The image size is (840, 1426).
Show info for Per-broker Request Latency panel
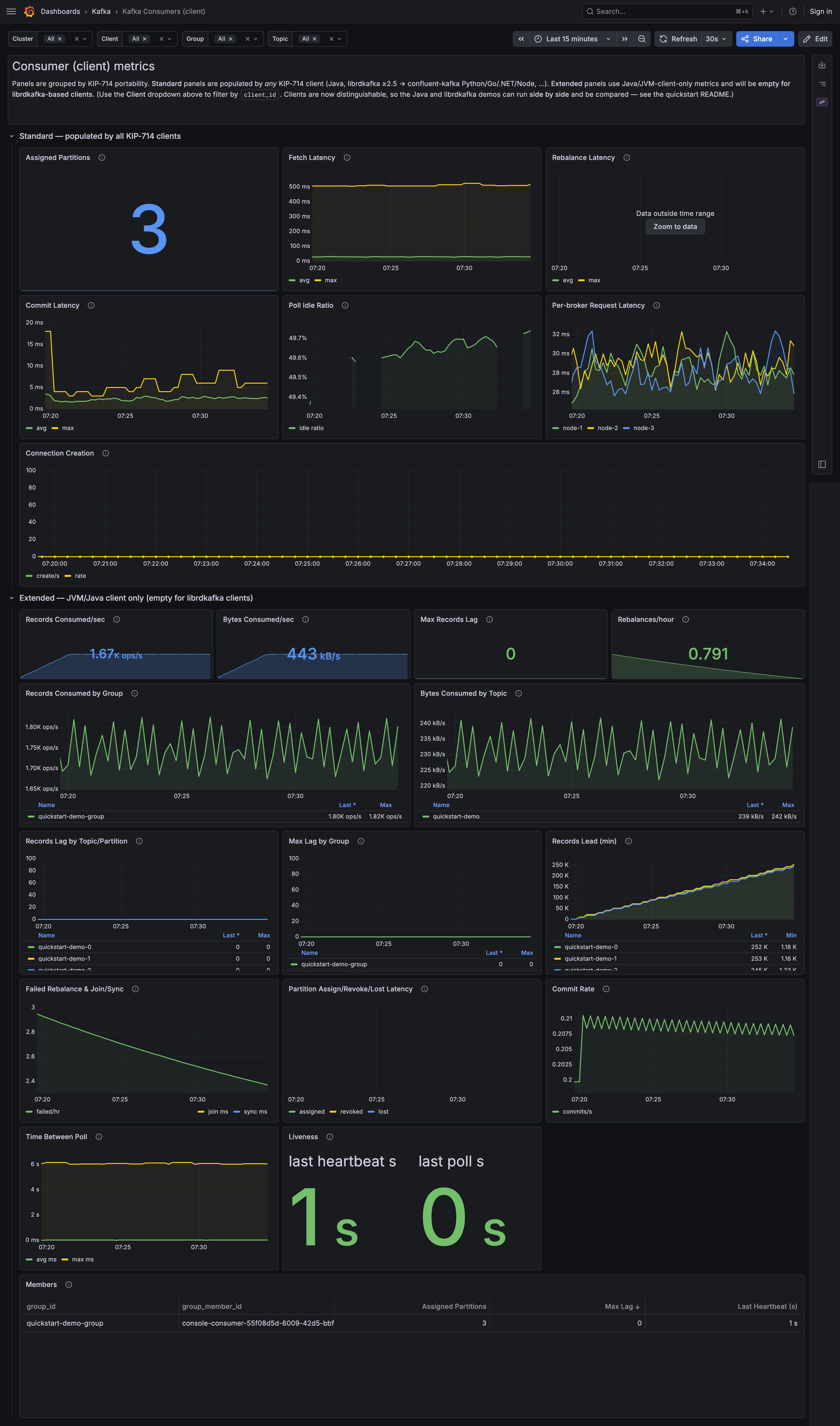pos(656,305)
